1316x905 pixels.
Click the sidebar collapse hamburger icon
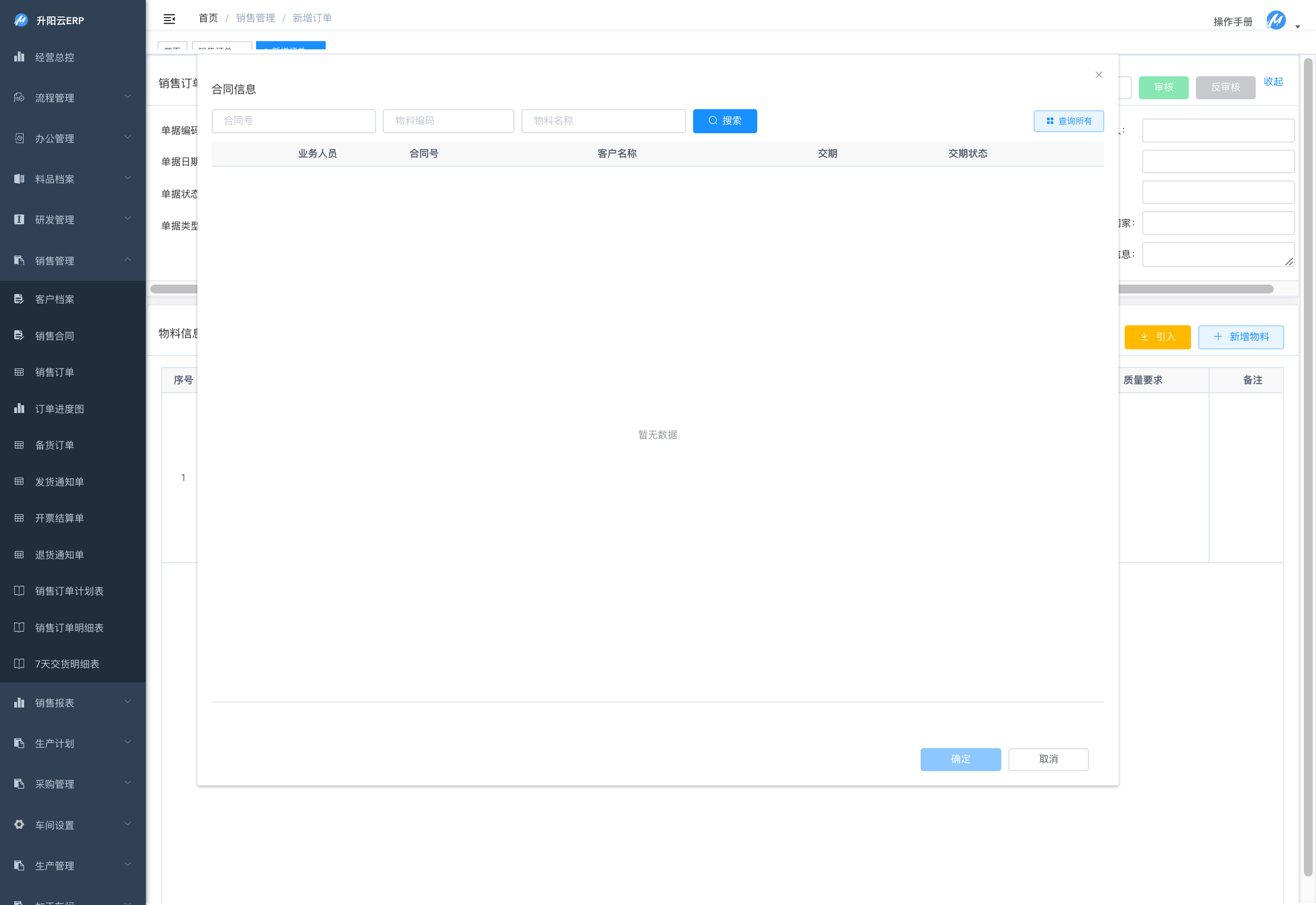[169, 19]
